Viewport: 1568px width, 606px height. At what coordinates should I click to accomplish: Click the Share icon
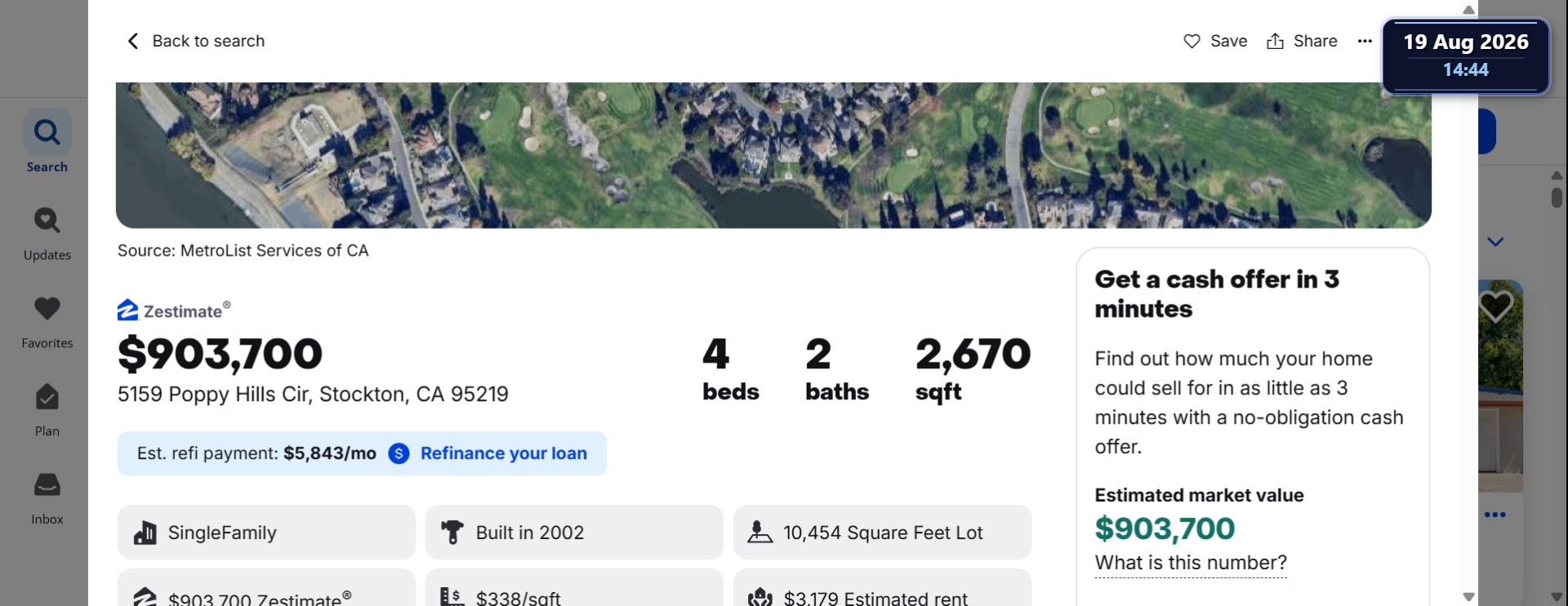(x=1275, y=41)
